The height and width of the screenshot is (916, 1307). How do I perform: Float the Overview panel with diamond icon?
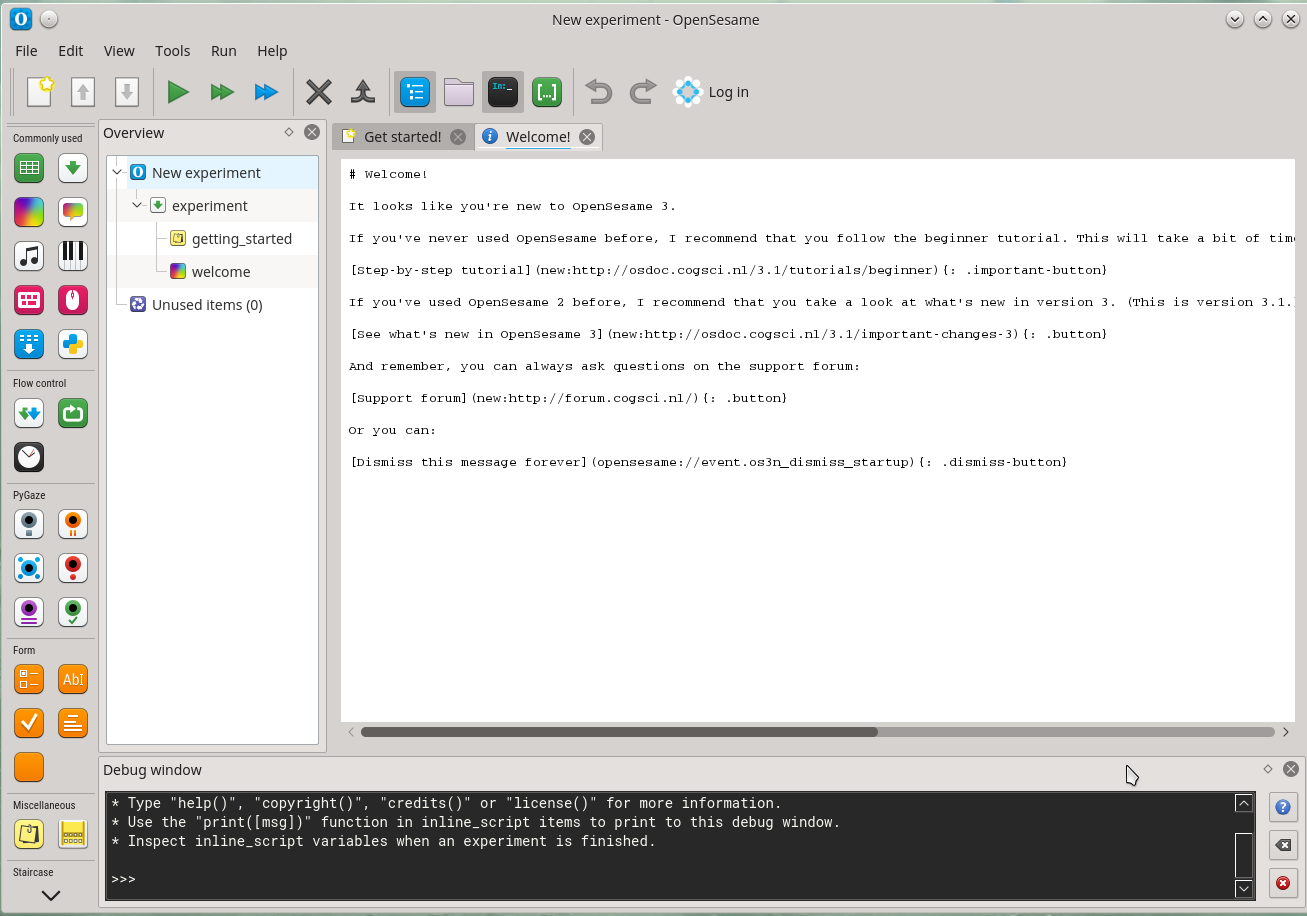pos(289,132)
